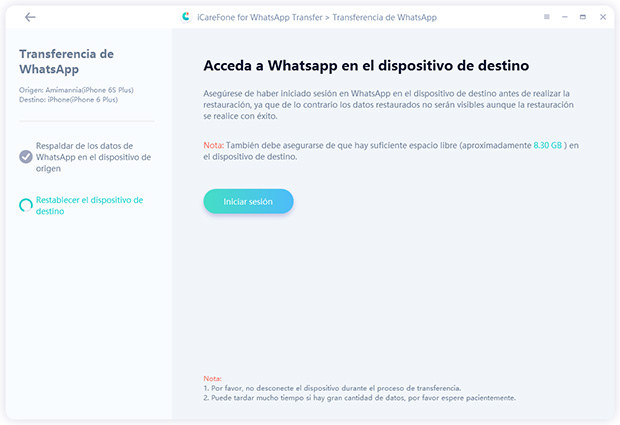Click the 'iCareFone for WhatsApp Transfer' breadcrumb

(x=260, y=17)
